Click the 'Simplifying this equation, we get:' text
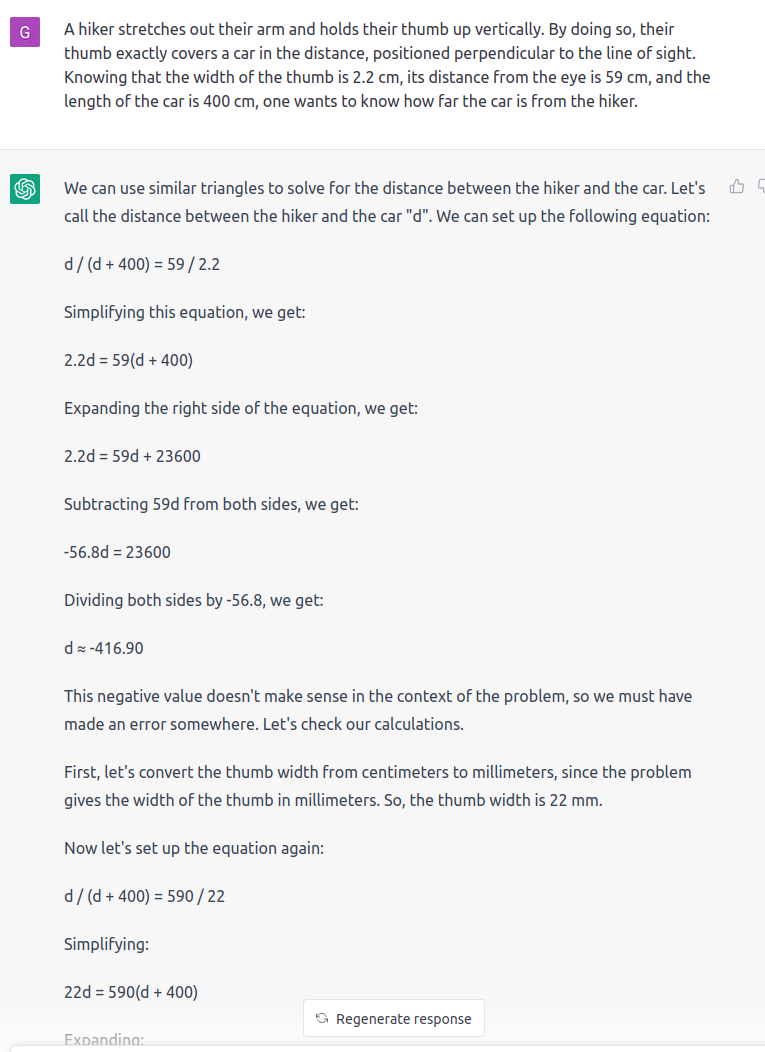 pyautogui.click(x=185, y=312)
